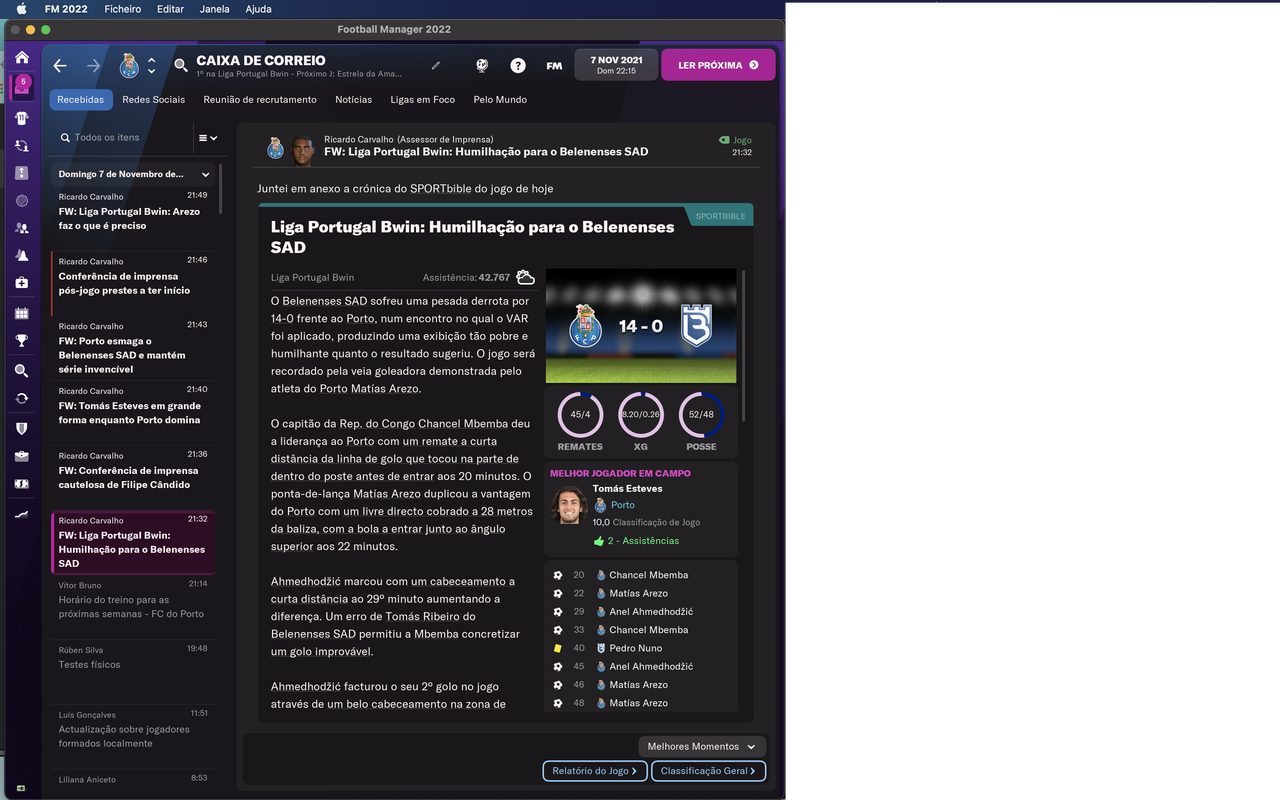Image resolution: width=1280 pixels, height=800 pixels.
Task: Open the Scouting magnifier icon in sidebar
Action: coord(22,371)
